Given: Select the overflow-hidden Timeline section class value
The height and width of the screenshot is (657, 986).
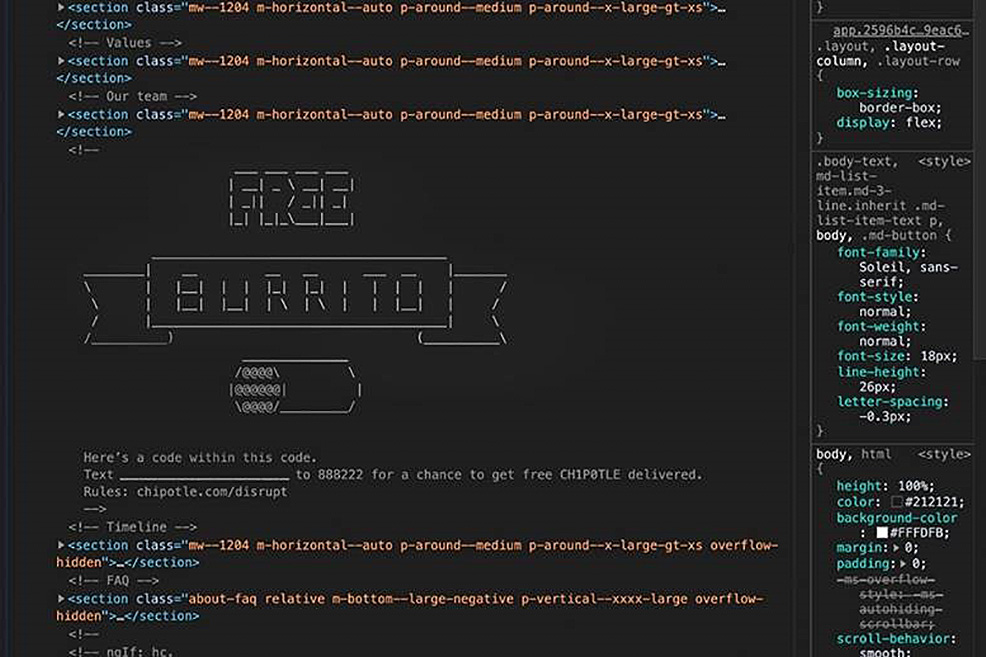Looking at the screenshot, I should 417,554.
